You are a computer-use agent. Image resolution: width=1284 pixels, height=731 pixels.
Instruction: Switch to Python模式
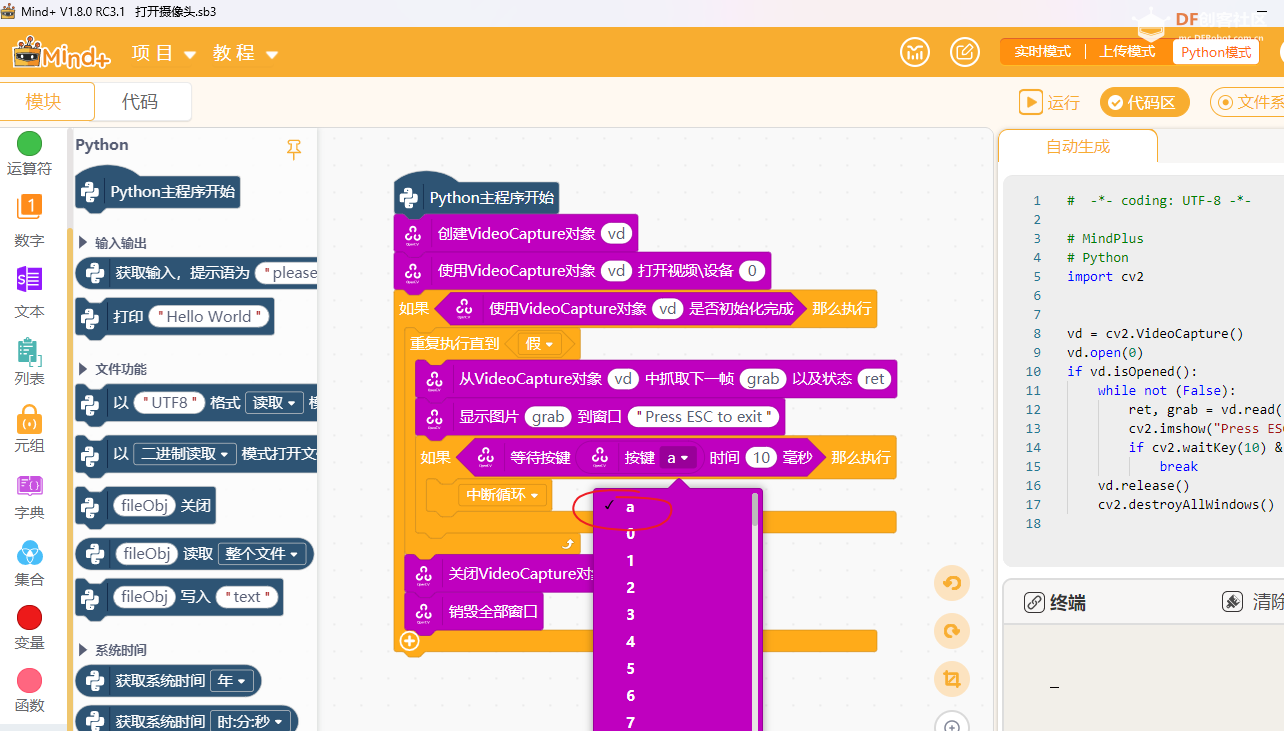pos(1216,52)
